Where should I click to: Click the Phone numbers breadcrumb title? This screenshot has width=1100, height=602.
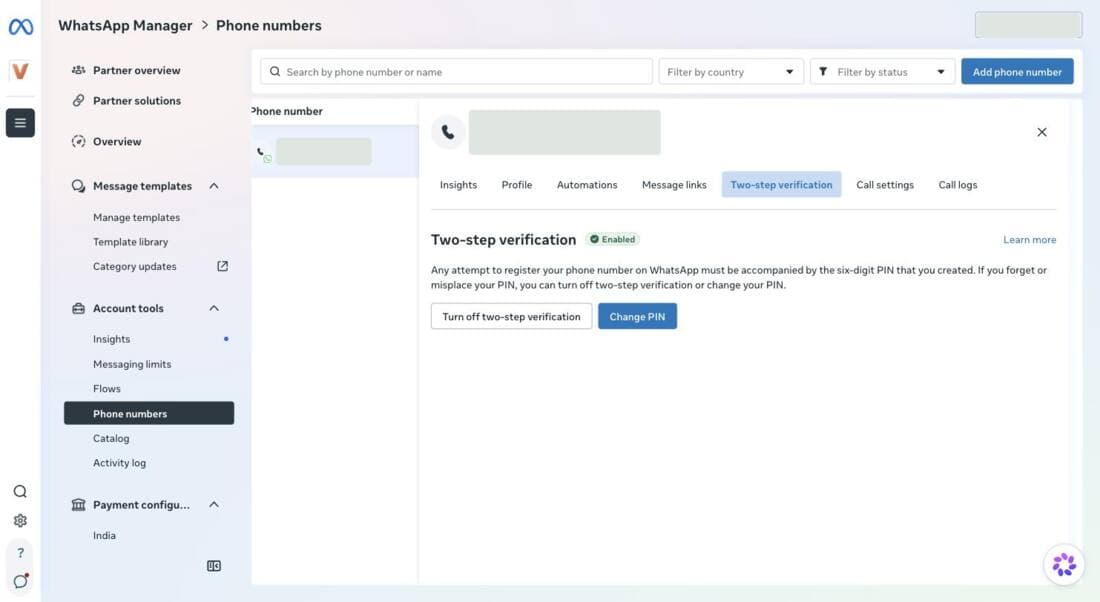tap(269, 25)
